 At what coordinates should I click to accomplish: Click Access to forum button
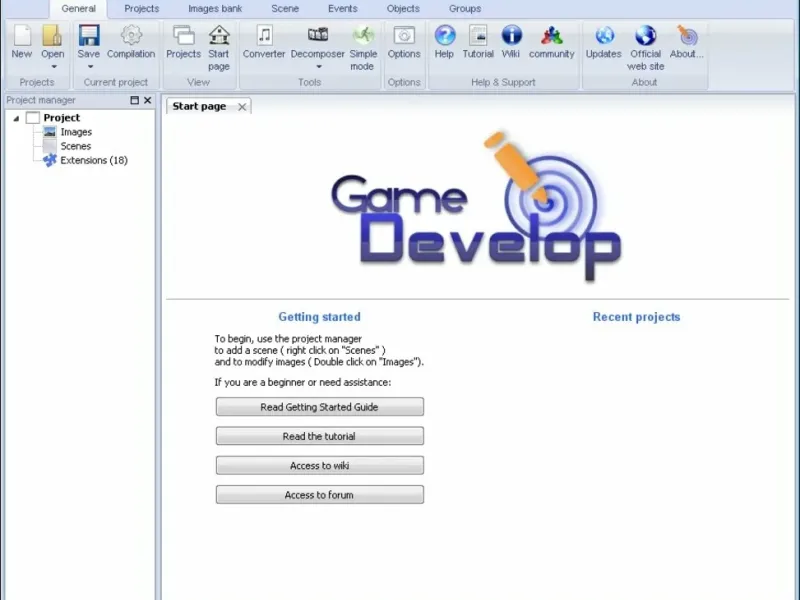(x=319, y=495)
